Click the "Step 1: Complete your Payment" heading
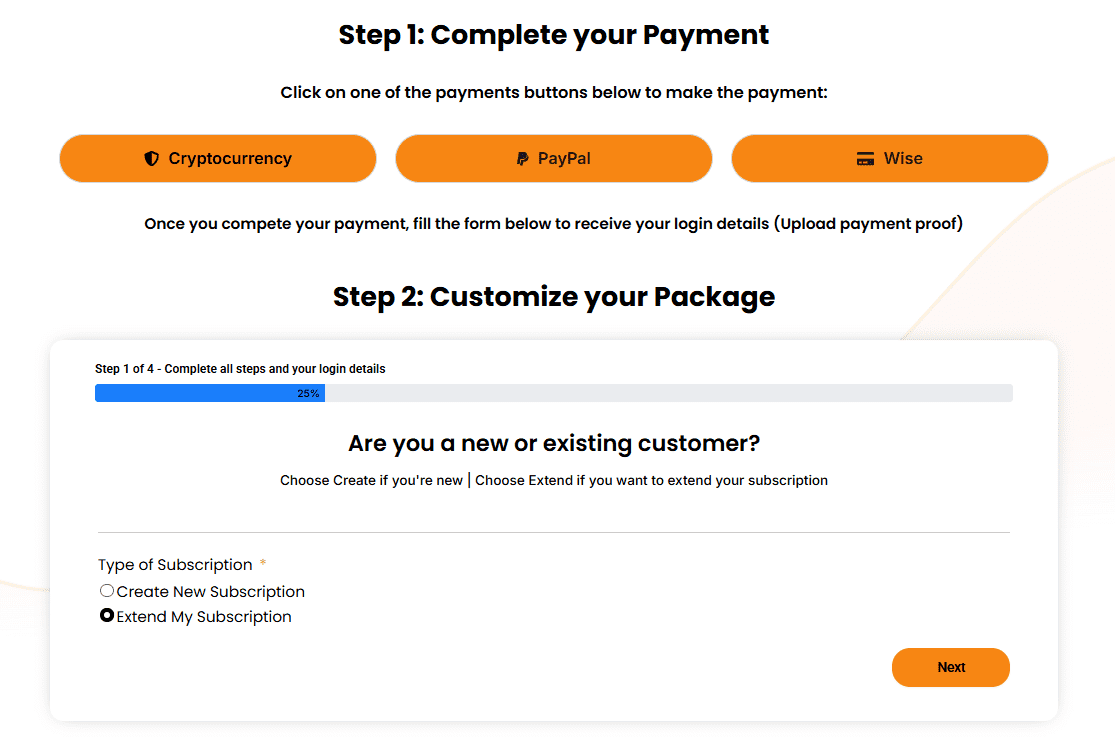This screenshot has width=1115, height=741. tap(554, 35)
